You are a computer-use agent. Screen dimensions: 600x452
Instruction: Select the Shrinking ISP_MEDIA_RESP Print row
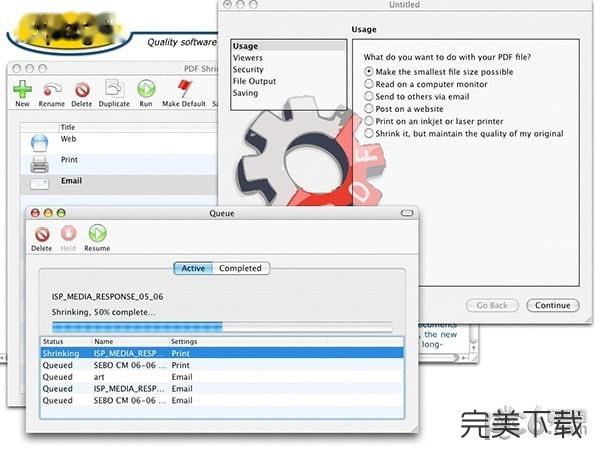pos(222,353)
